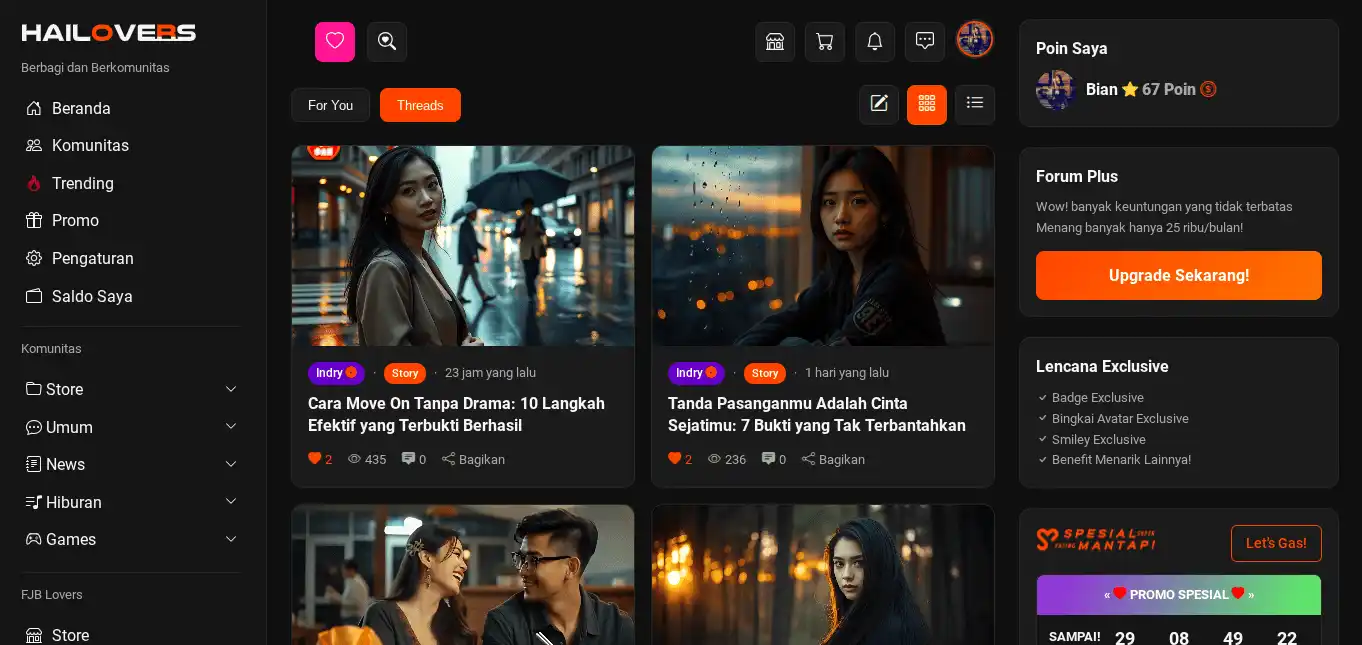Screen dimensions: 1362x645
Task: Open Saldo Saya from the sidebar
Action: point(92,296)
